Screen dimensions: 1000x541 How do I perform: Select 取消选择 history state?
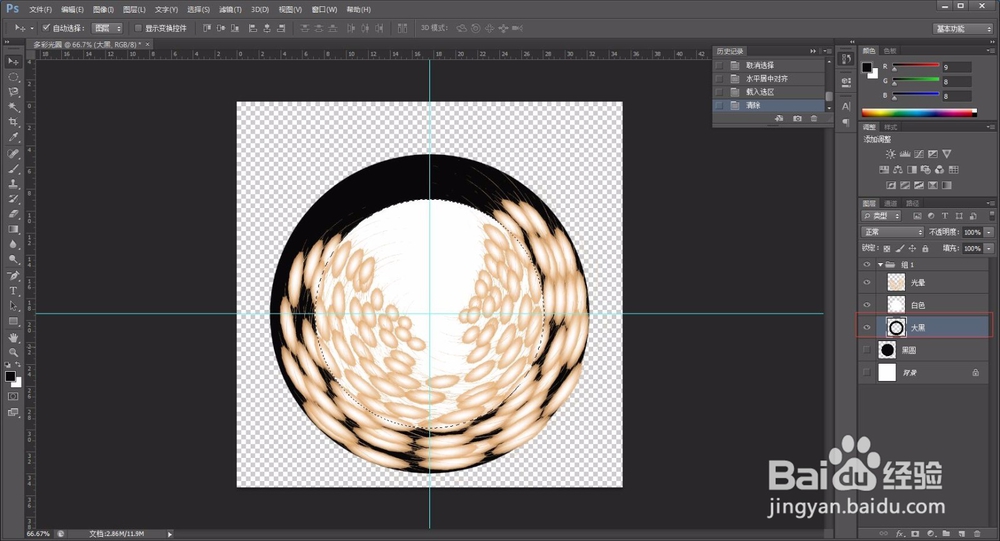pos(769,65)
